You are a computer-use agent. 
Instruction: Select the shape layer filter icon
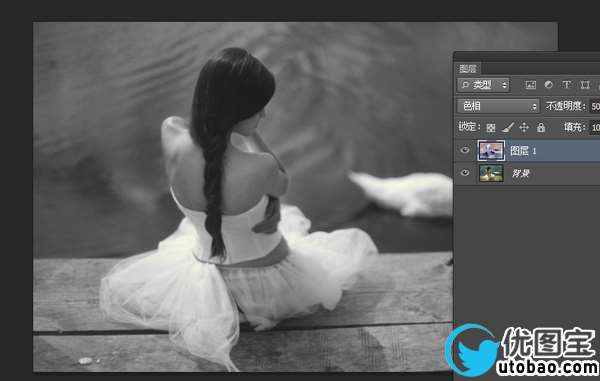pyautogui.click(x=585, y=85)
